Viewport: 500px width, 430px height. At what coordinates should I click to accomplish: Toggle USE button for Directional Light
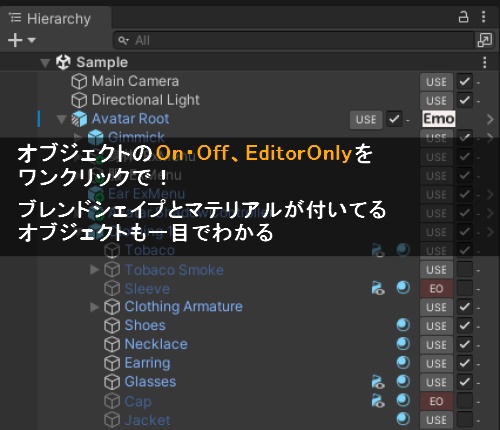[x=436, y=100]
